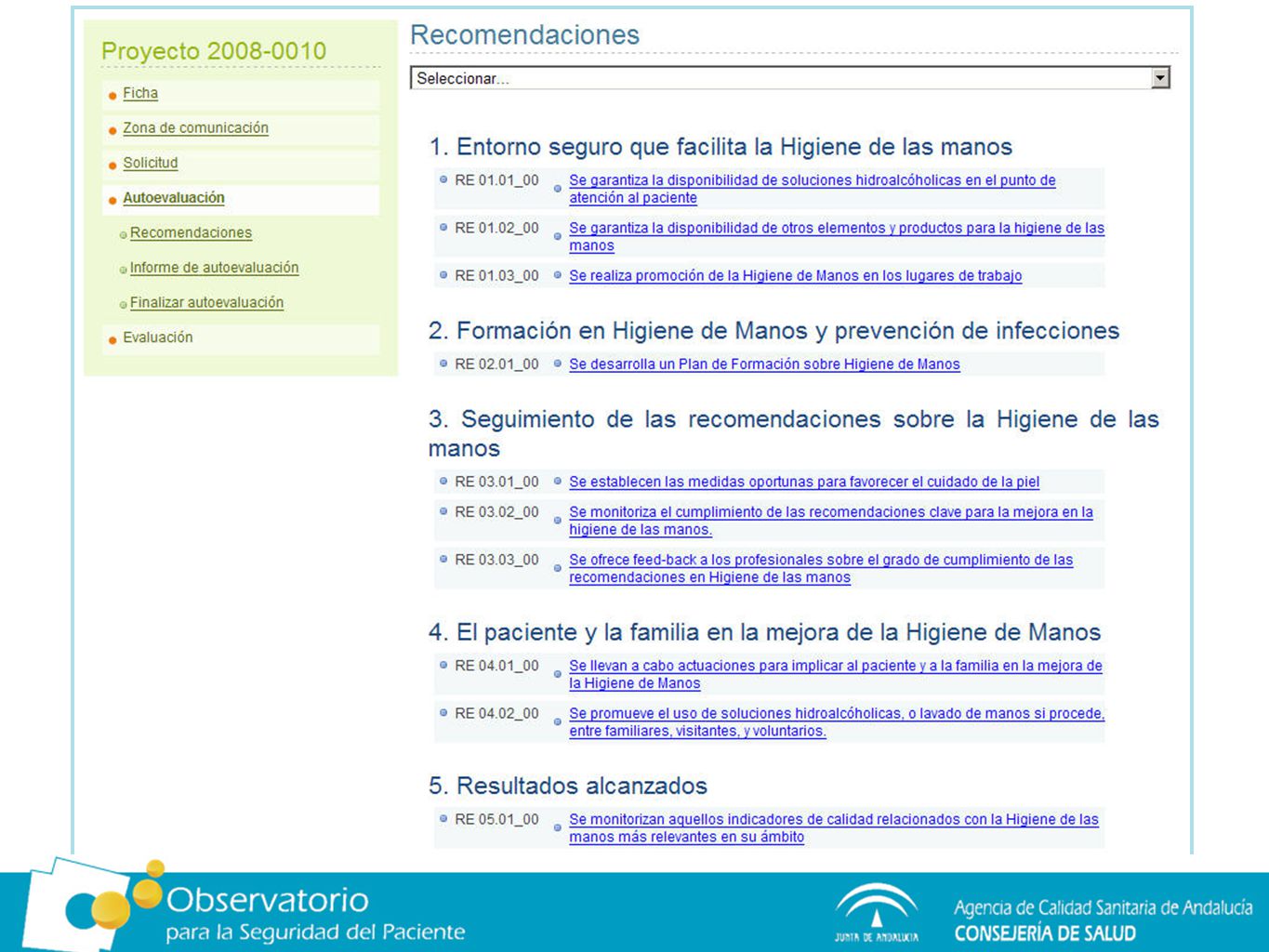The width and height of the screenshot is (1269, 952).
Task: Open link about soluciones hidroalcóhólicas en punto de atención
Action: pos(813,189)
